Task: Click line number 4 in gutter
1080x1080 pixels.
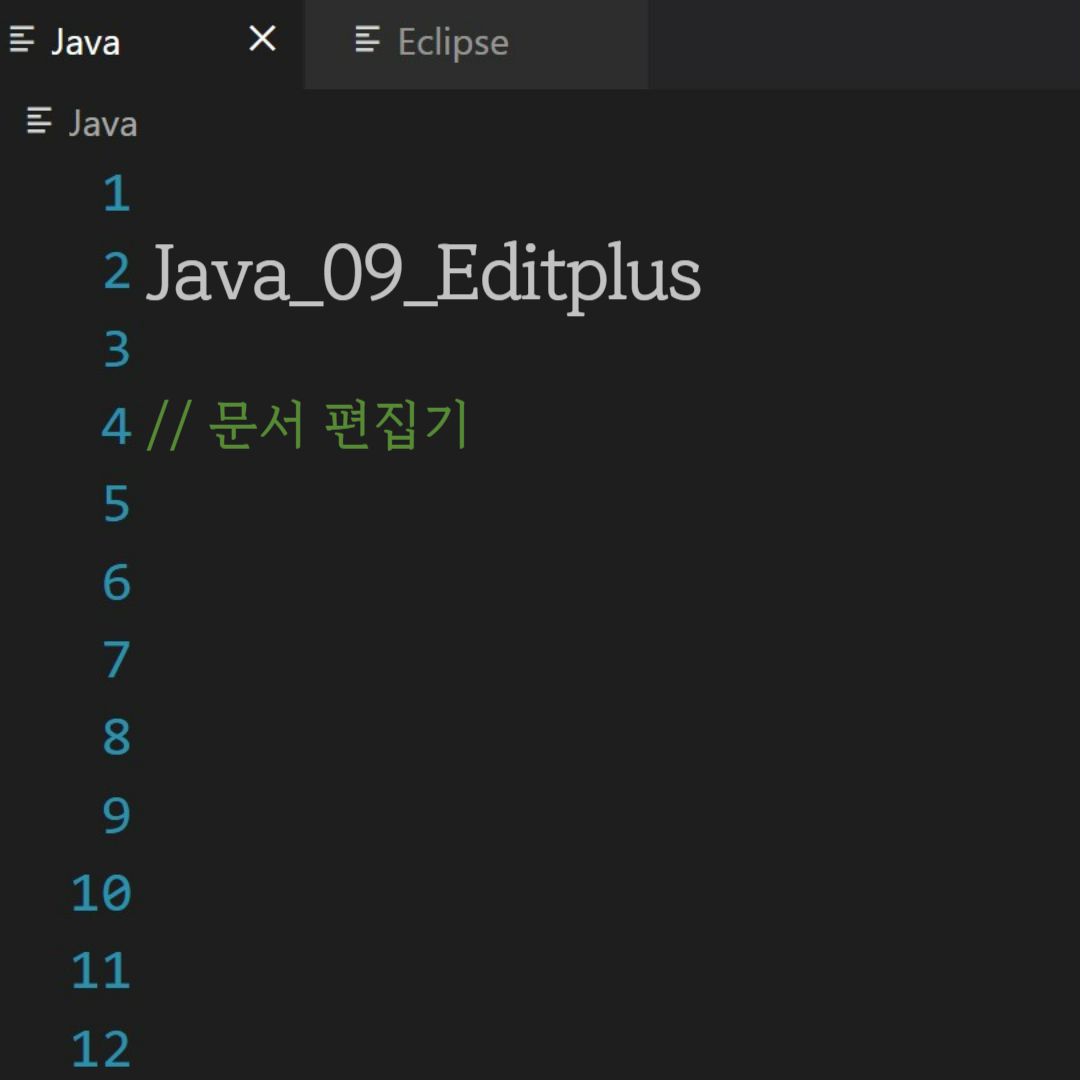Action: click(x=116, y=427)
